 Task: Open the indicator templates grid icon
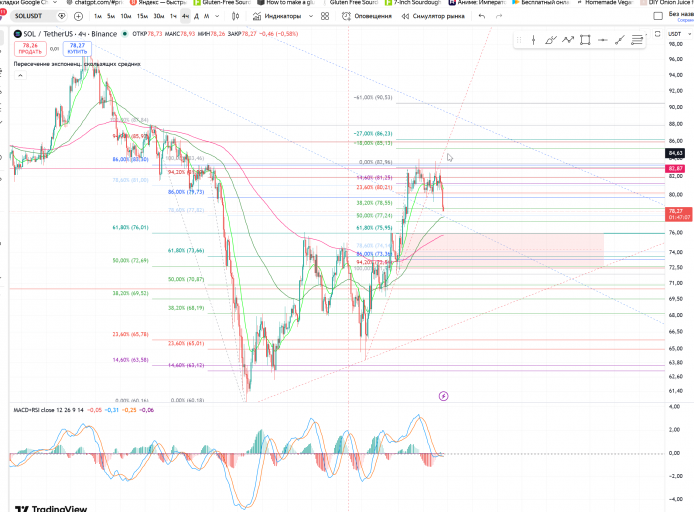pos(325,16)
